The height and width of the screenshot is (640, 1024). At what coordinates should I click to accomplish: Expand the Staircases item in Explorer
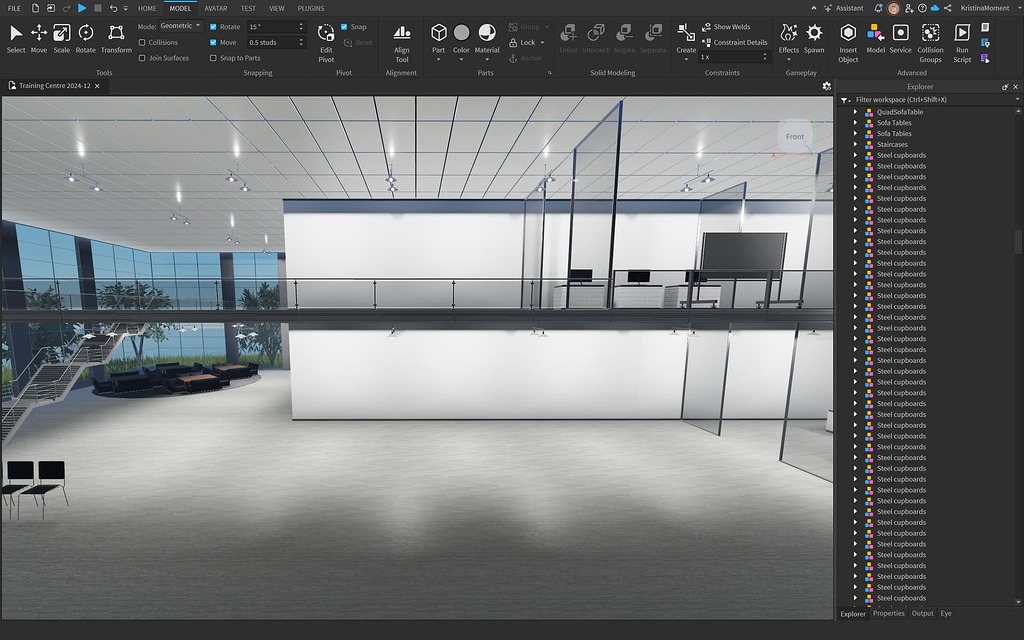(x=856, y=144)
